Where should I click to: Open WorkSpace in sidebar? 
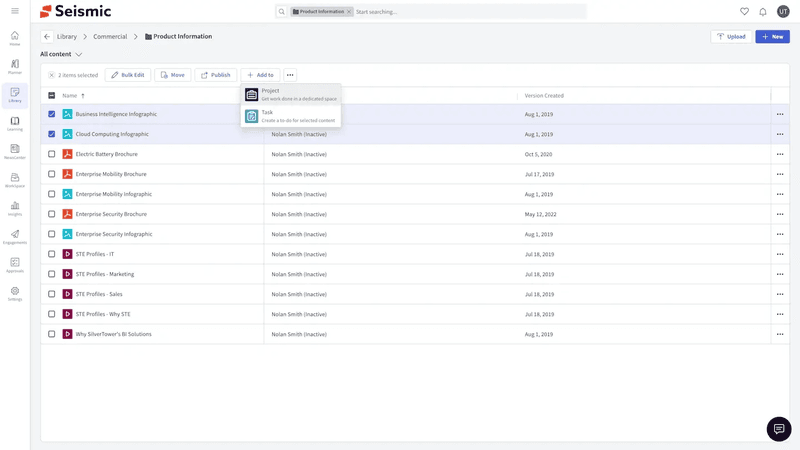(15, 180)
